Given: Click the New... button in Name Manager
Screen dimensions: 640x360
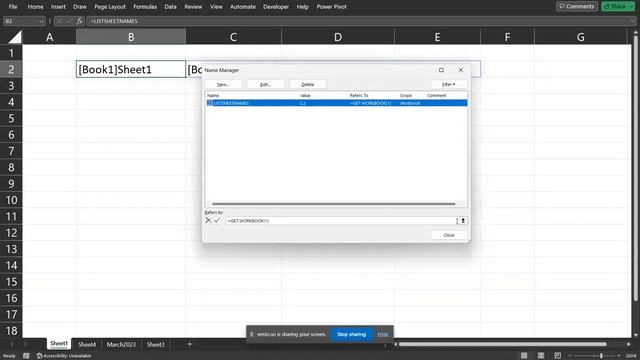Looking at the screenshot, I should click(223, 84).
